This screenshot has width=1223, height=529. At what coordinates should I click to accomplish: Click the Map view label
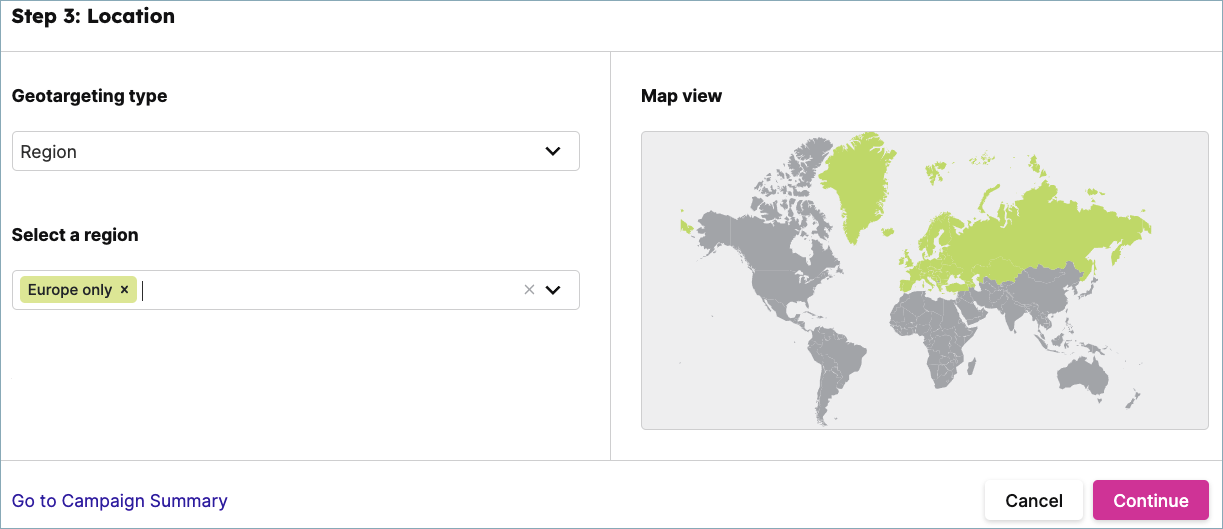coord(681,96)
